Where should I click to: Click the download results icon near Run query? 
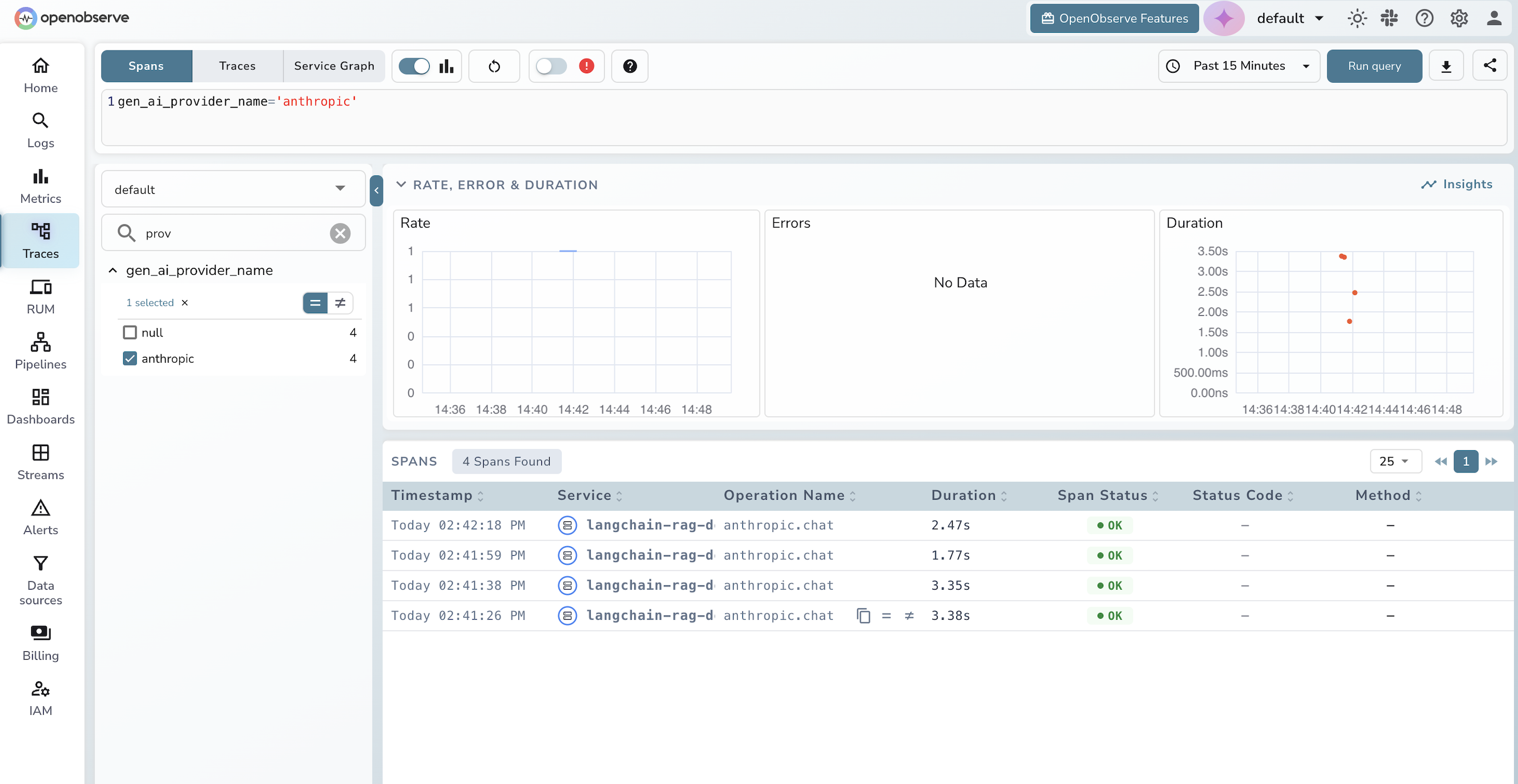1447,66
